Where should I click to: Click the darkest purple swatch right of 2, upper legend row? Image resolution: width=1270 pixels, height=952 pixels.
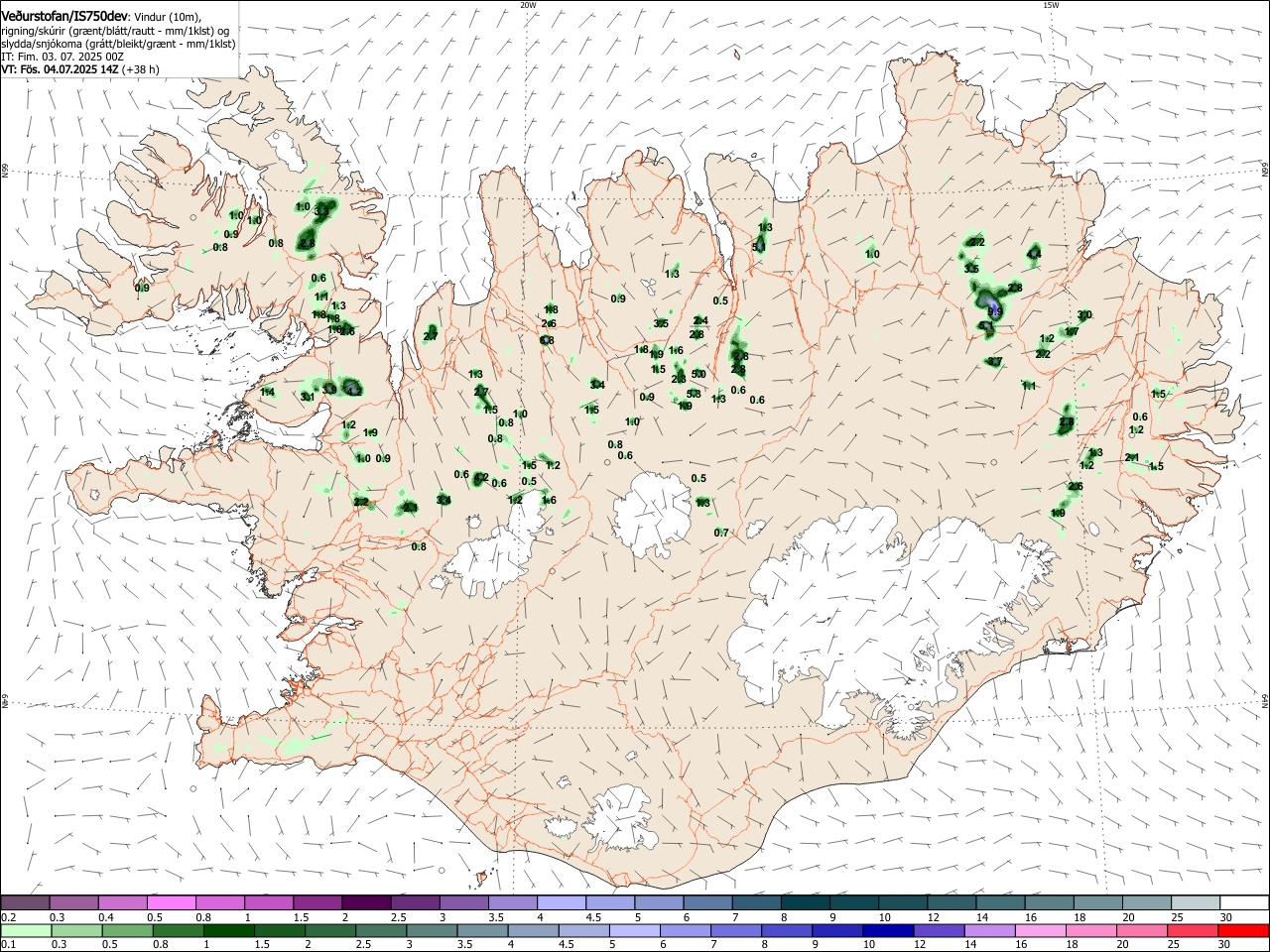point(366,903)
